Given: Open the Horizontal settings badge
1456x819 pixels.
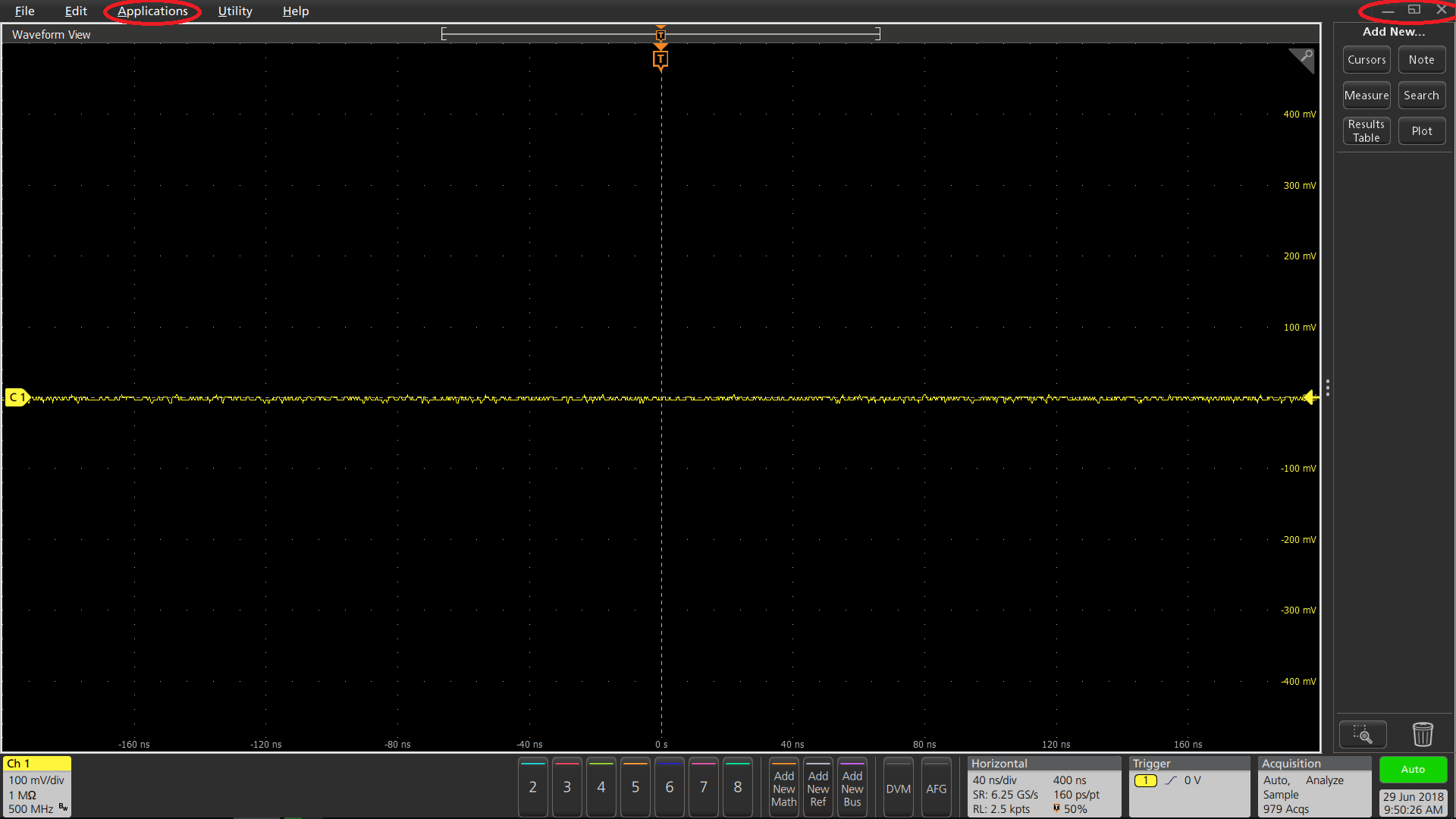Looking at the screenshot, I should click(x=1043, y=786).
